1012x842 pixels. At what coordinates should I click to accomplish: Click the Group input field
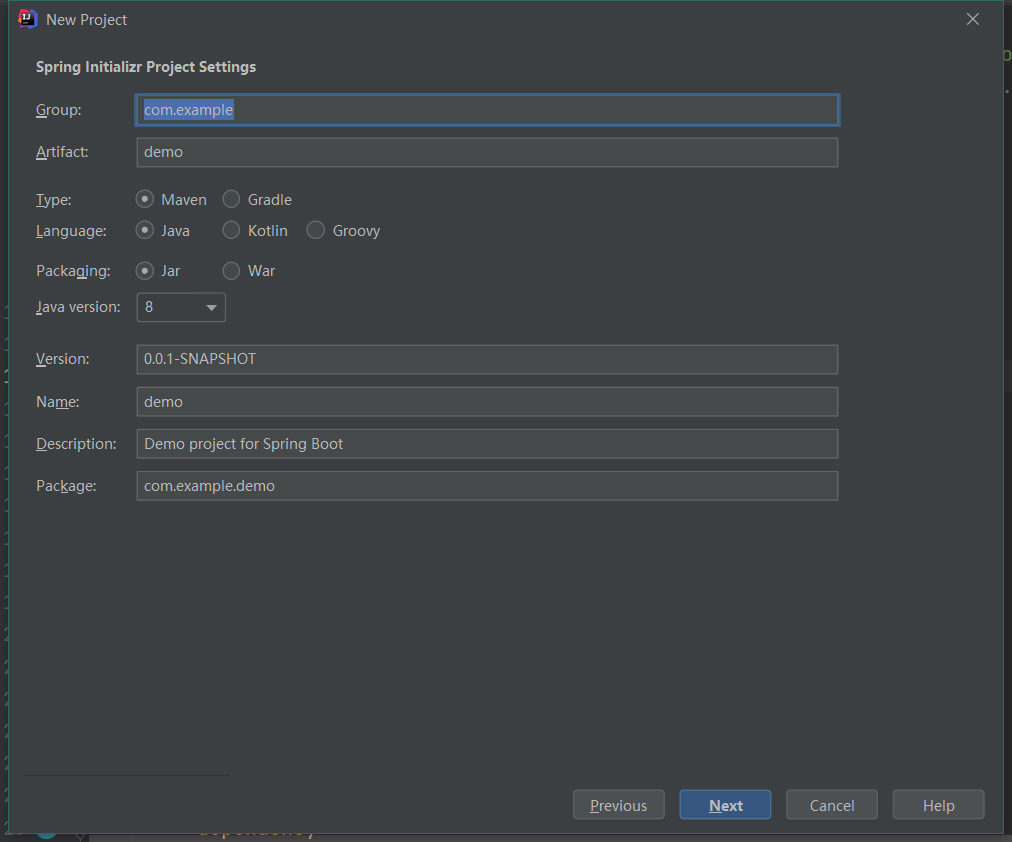tap(487, 110)
